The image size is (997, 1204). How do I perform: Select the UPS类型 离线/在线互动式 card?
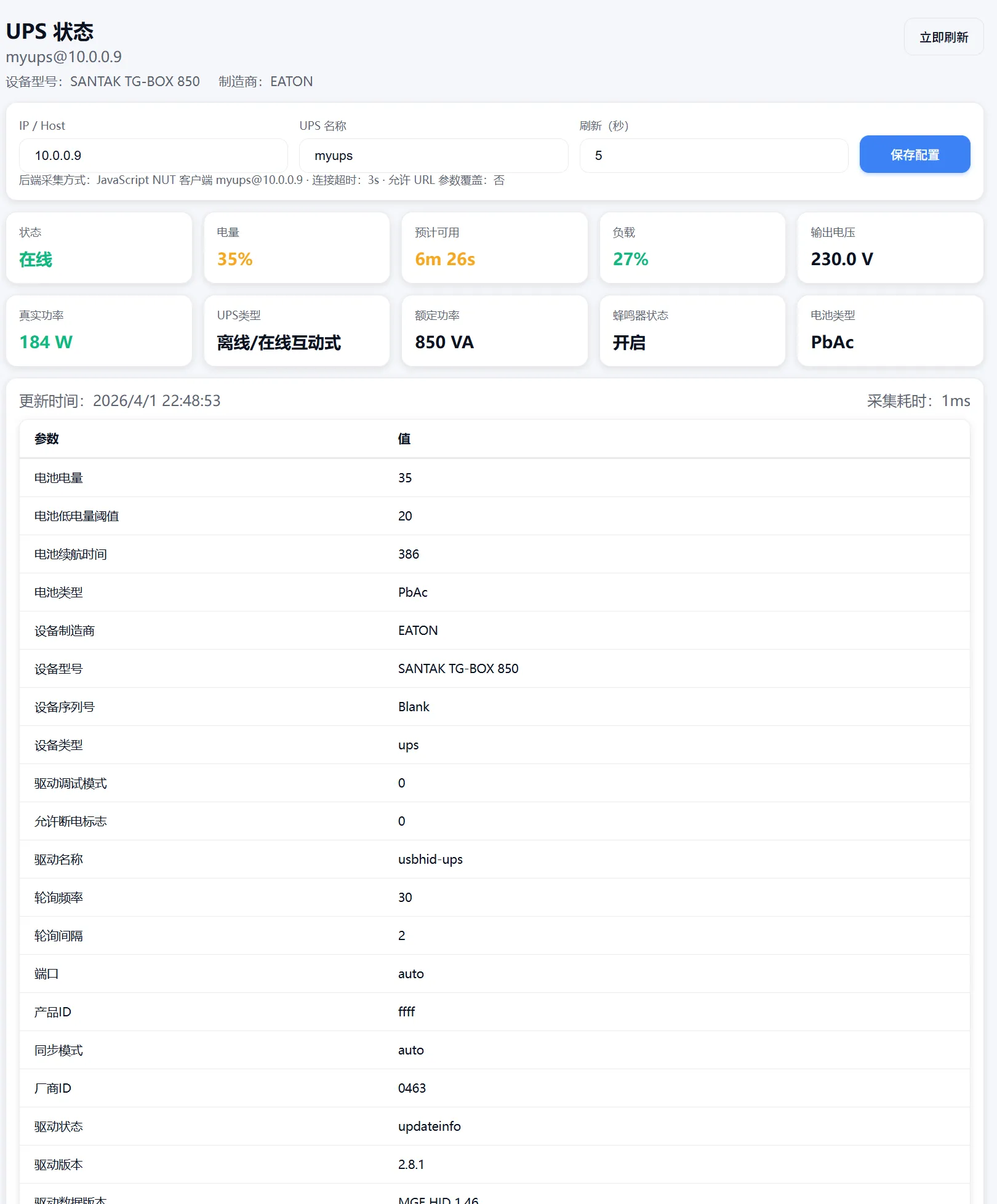coord(297,330)
